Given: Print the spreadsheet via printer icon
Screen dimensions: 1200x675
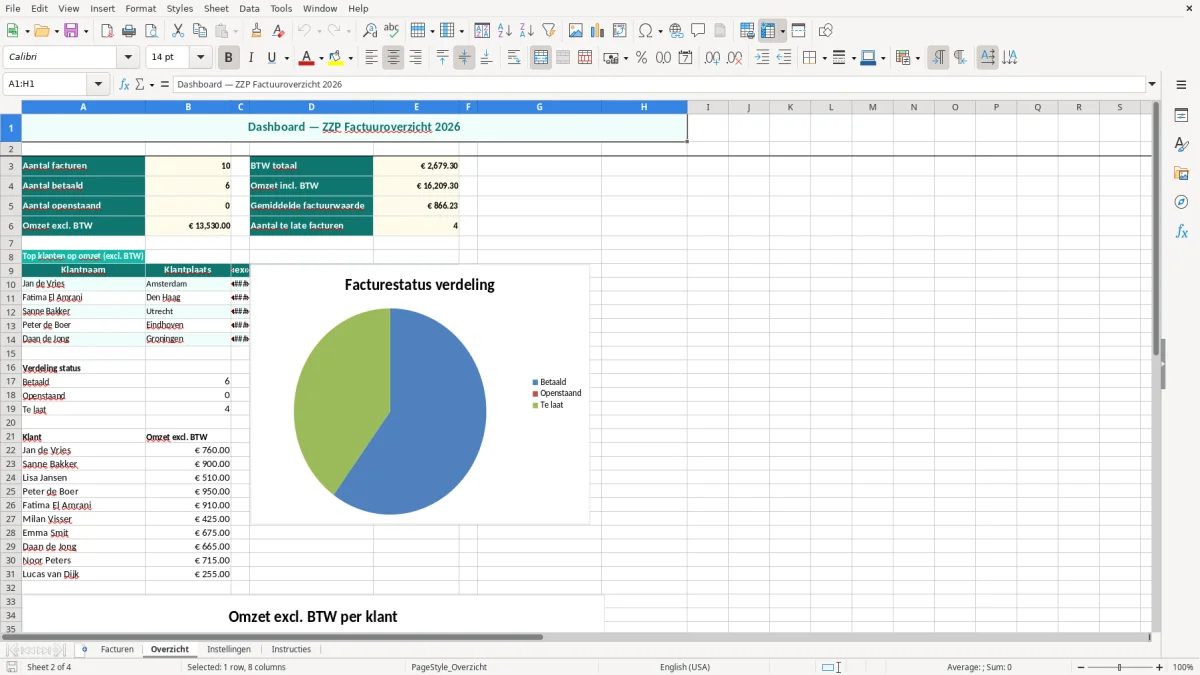Looking at the screenshot, I should pos(129,31).
